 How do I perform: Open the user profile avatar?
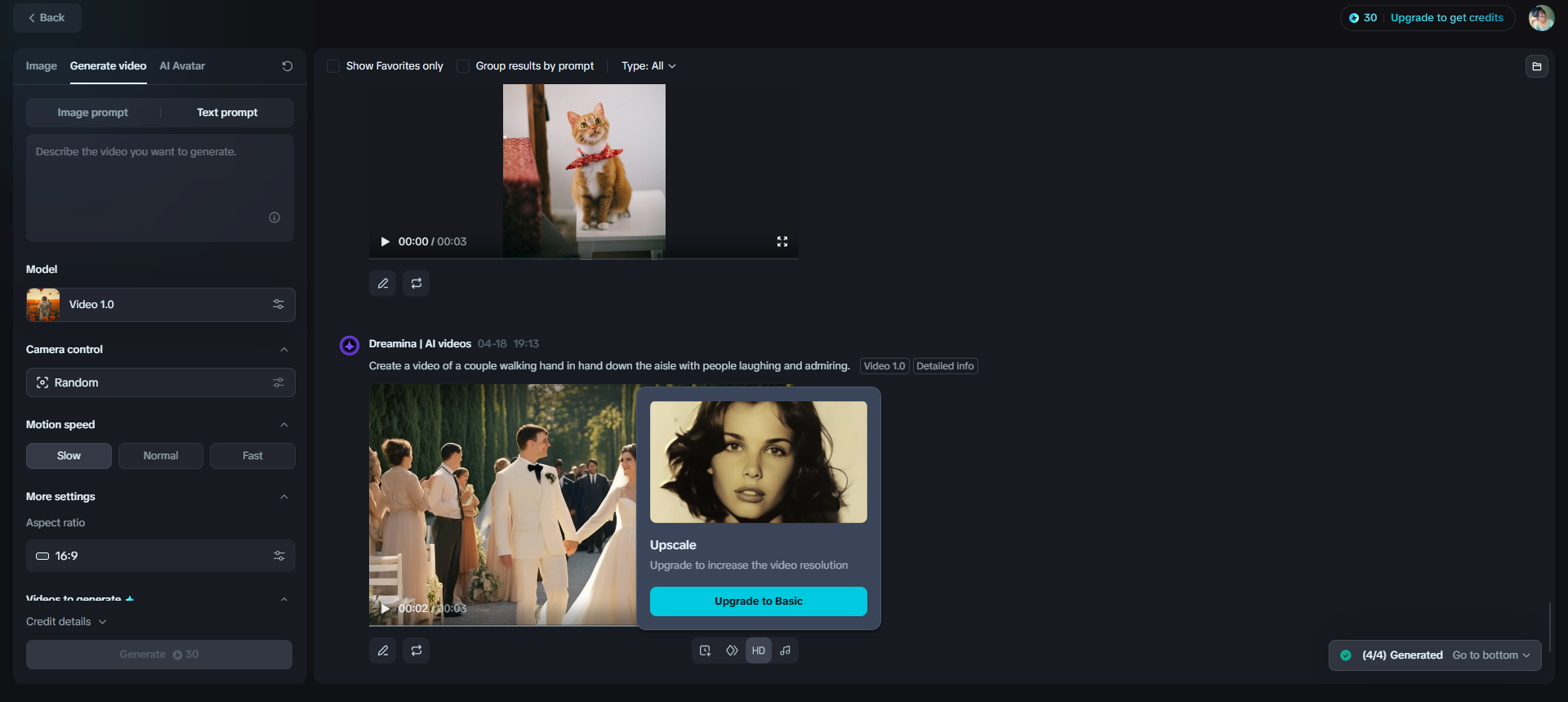[1541, 17]
